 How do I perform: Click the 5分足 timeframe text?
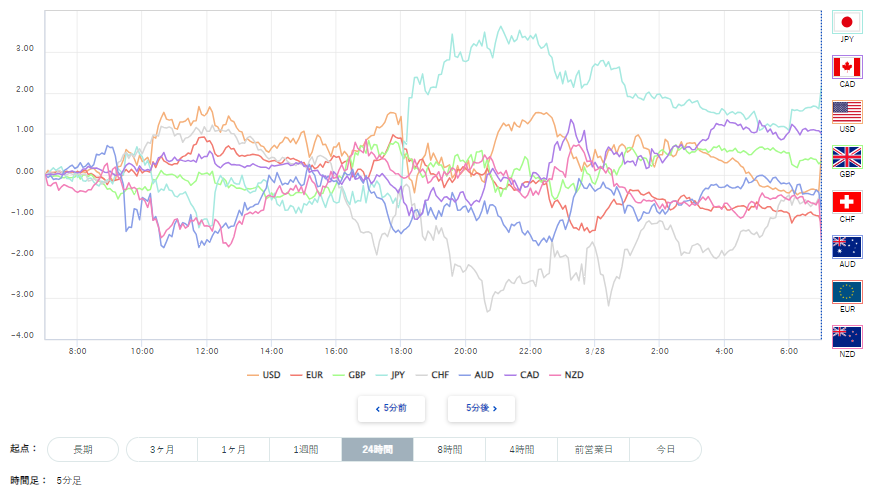pos(69,481)
